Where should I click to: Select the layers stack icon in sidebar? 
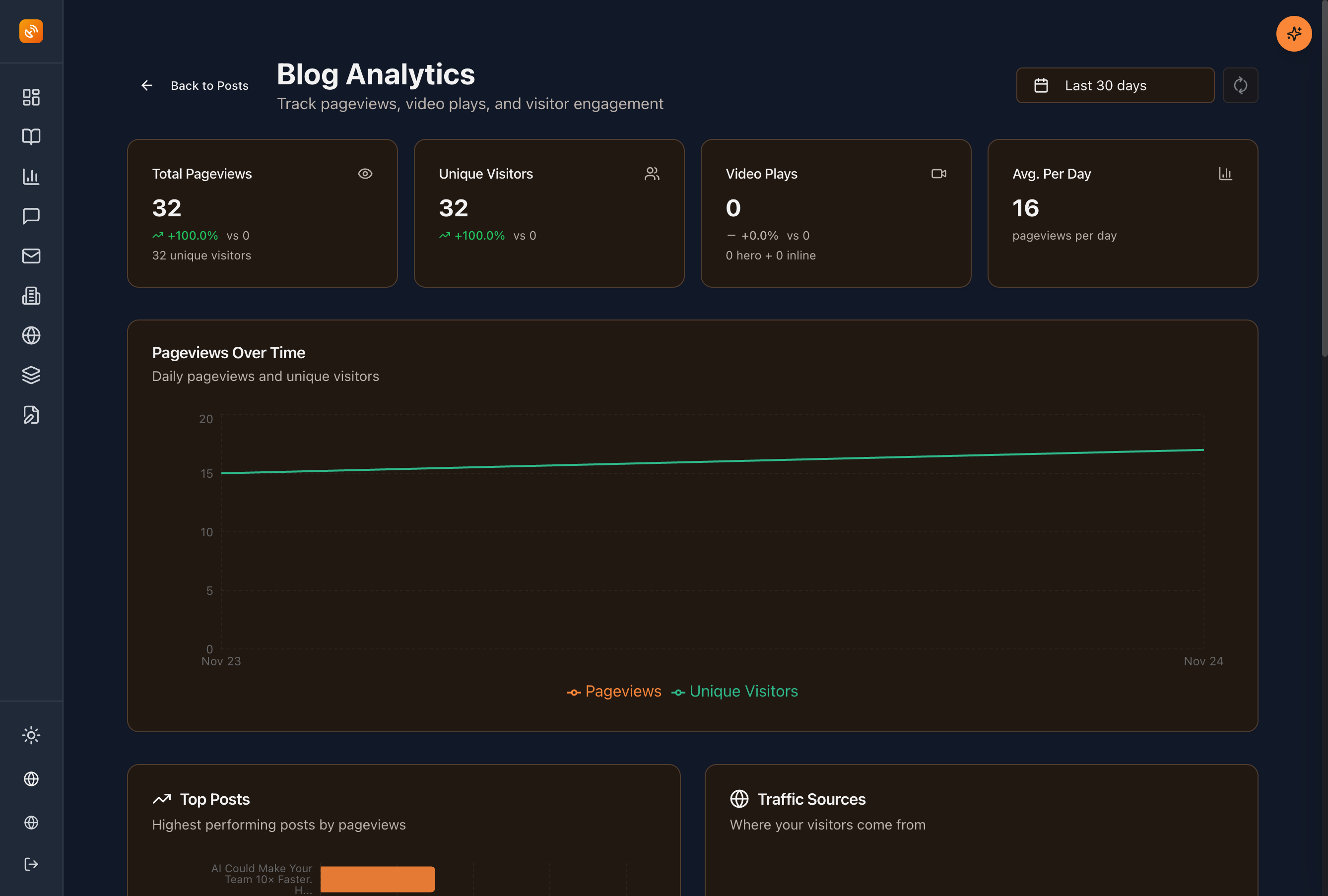coord(31,375)
